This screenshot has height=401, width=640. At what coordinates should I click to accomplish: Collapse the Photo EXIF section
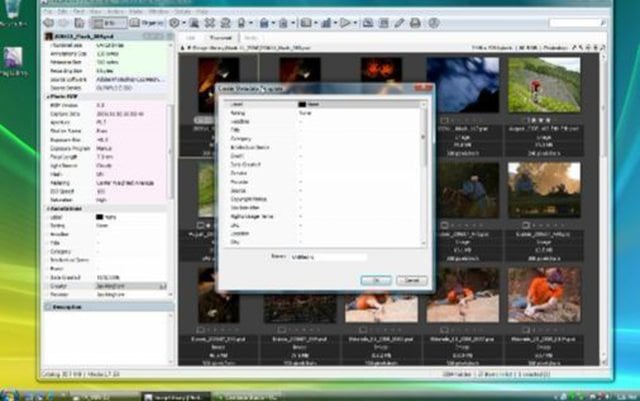click(x=48, y=97)
